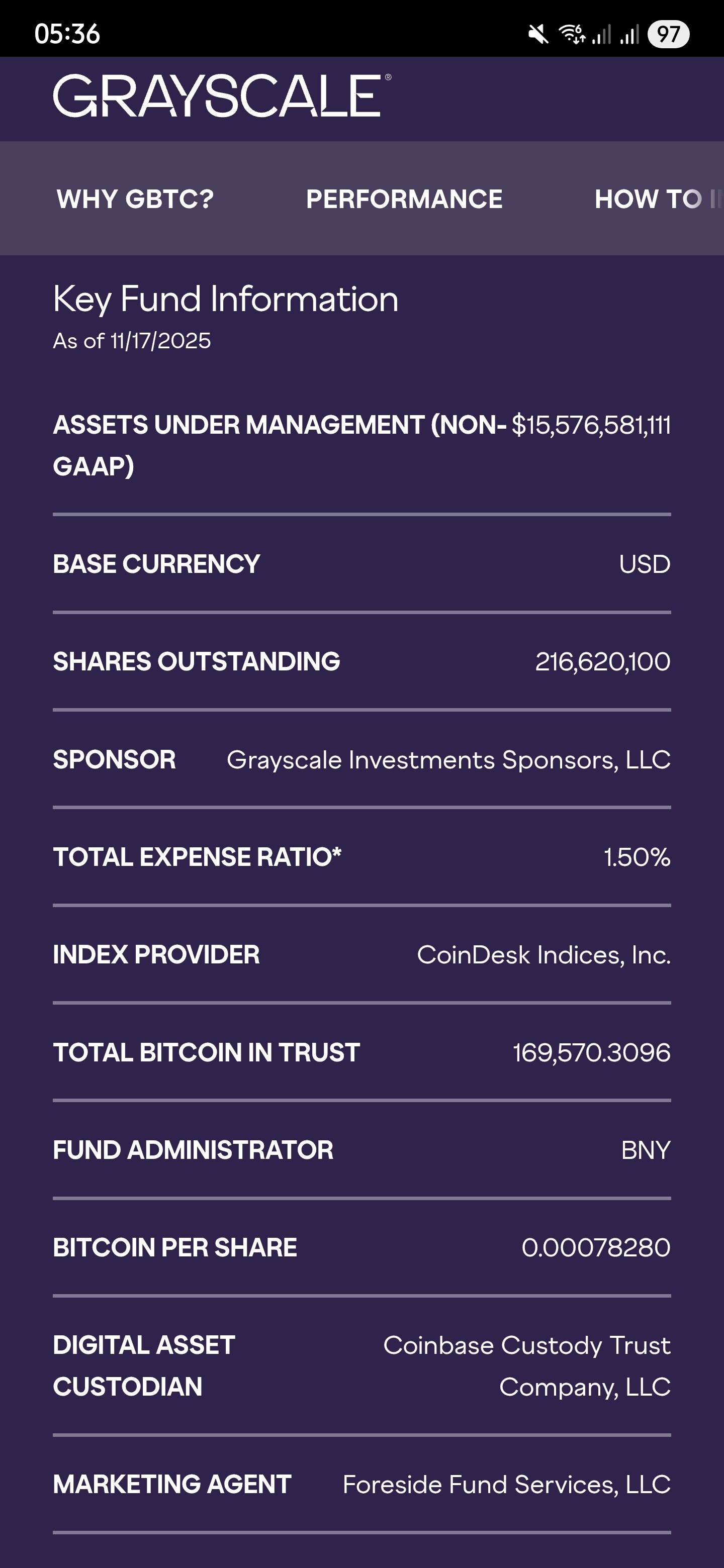The image size is (724, 1568).
Task: Tap the 05:36 clock in status bar
Action: 67,34
